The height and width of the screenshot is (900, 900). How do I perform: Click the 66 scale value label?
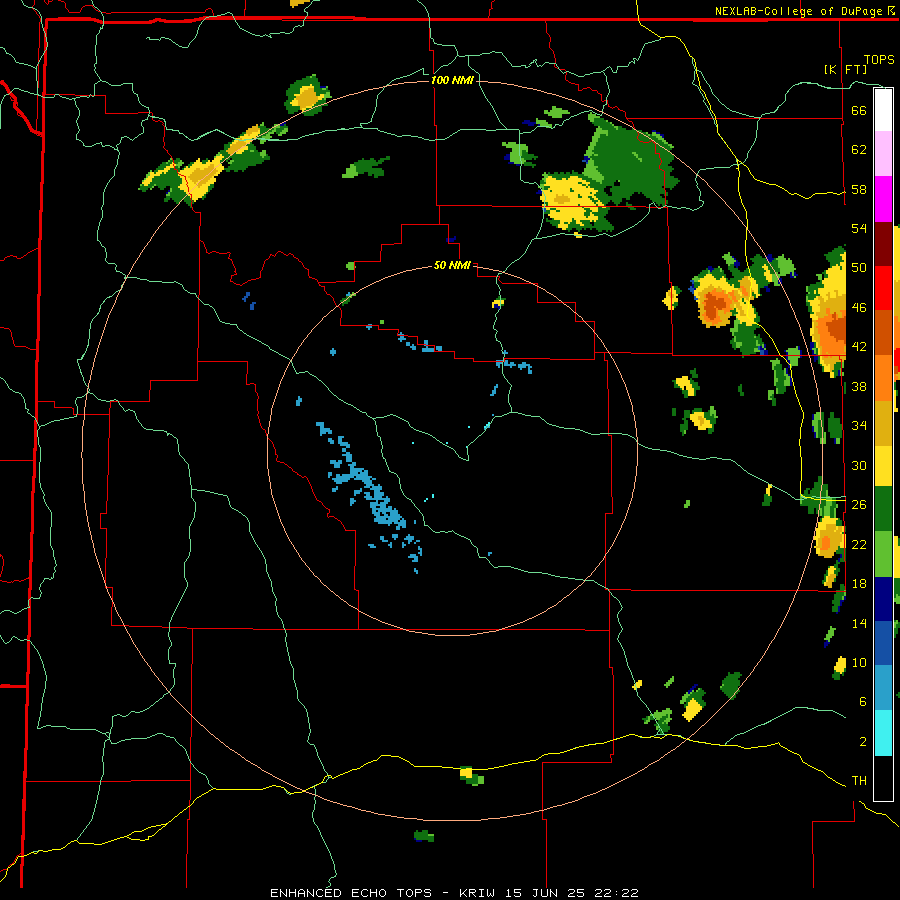859,110
